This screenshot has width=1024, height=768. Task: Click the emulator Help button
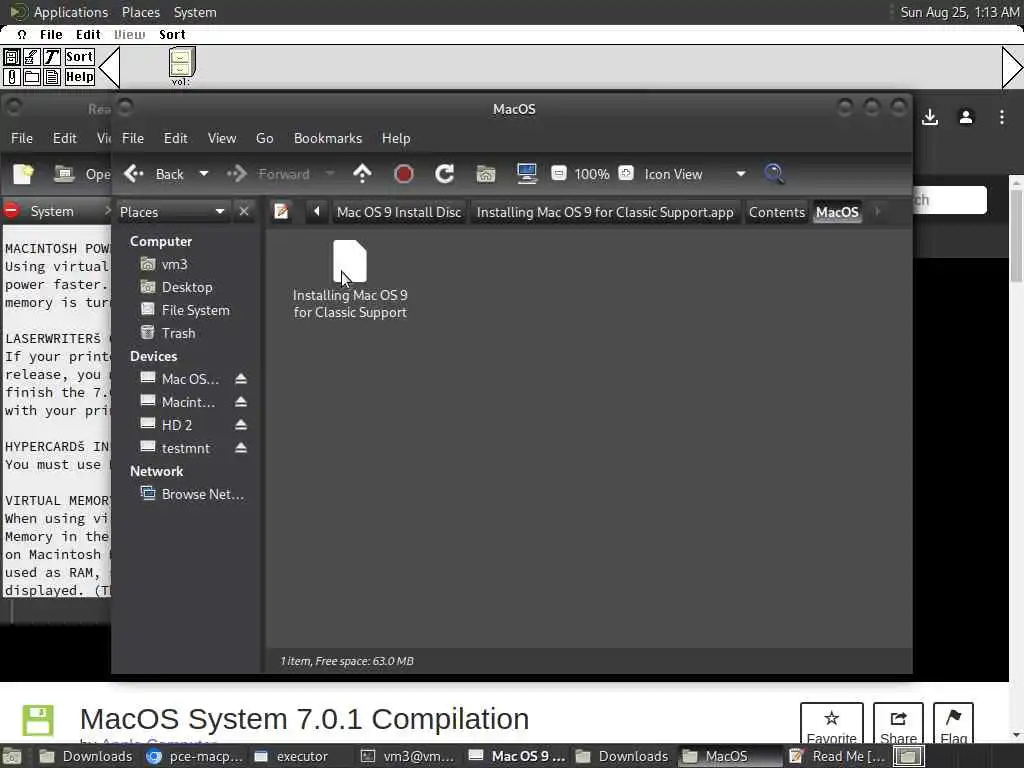(79, 77)
